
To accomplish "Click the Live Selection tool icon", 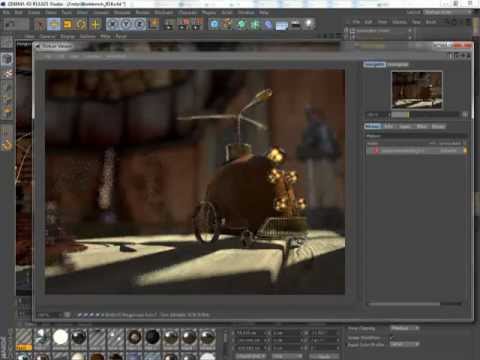I will tap(40, 24).
